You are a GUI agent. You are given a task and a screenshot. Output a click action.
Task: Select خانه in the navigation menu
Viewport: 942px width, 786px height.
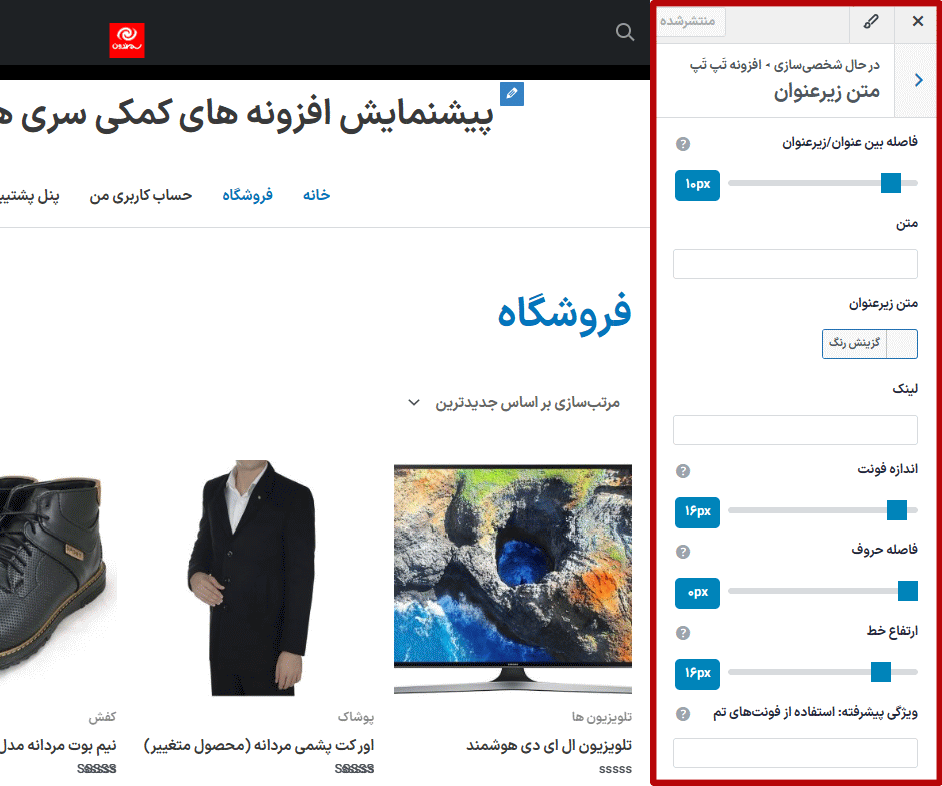click(316, 195)
